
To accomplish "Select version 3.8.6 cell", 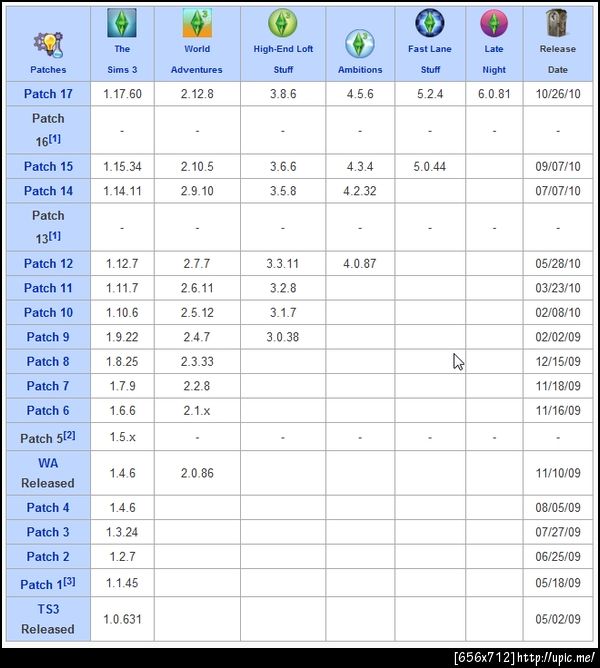I will 283,94.
